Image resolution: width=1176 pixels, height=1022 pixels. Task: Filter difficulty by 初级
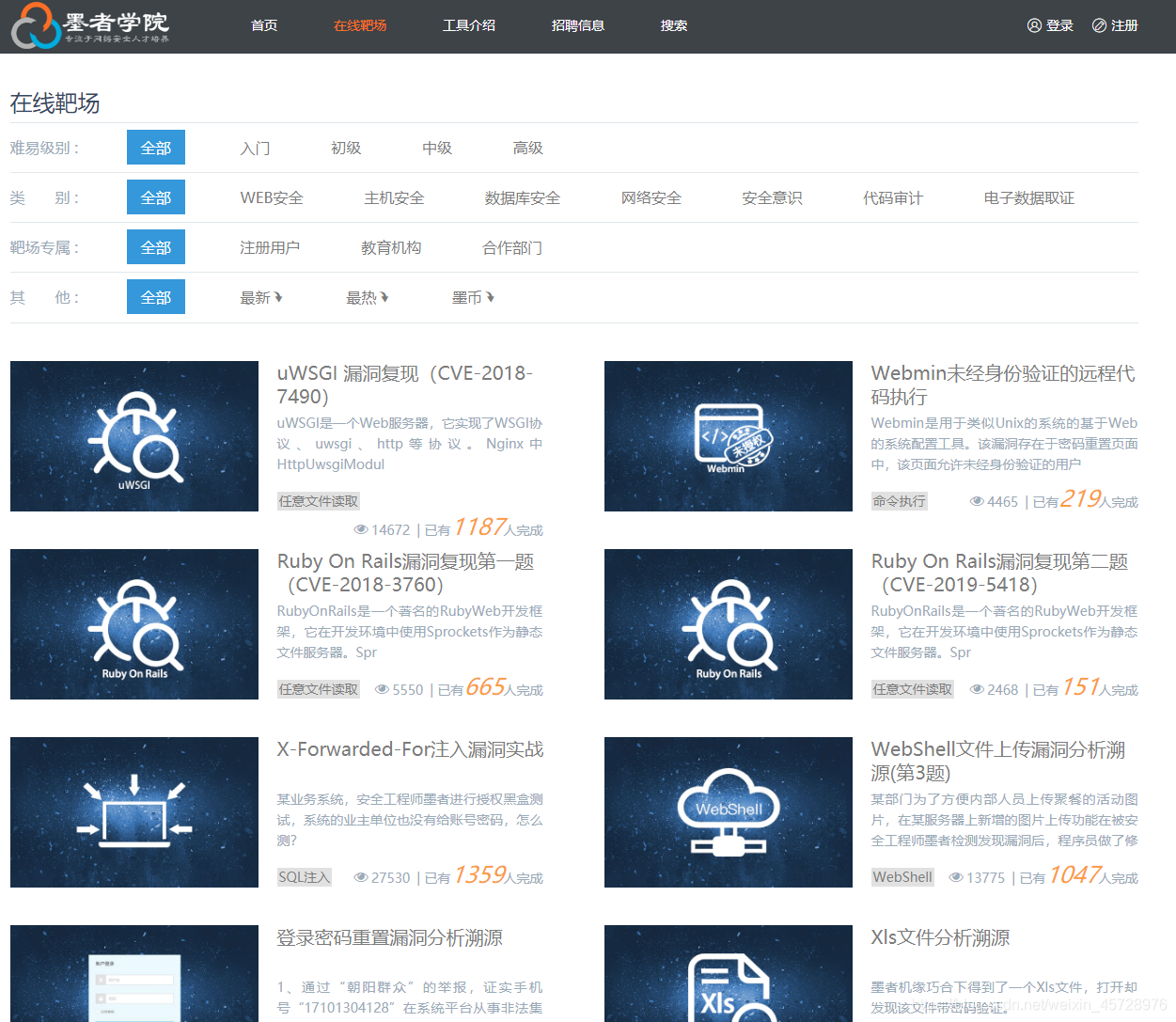tap(346, 148)
